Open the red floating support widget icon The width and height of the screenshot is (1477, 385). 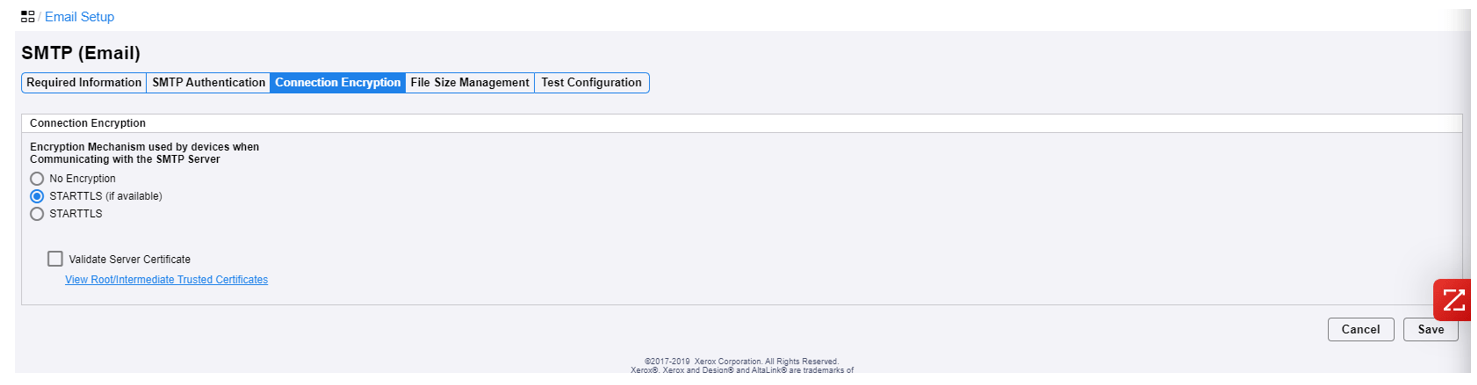click(1453, 300)
